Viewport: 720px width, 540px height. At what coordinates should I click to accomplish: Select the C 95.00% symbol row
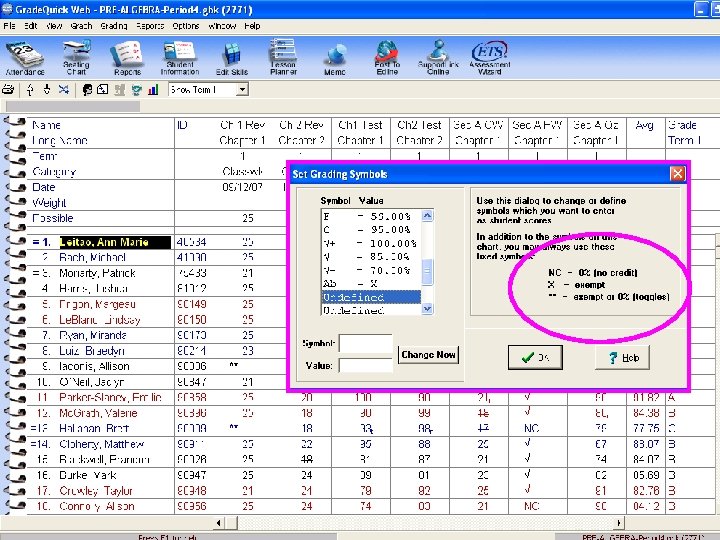coord(371,230)
